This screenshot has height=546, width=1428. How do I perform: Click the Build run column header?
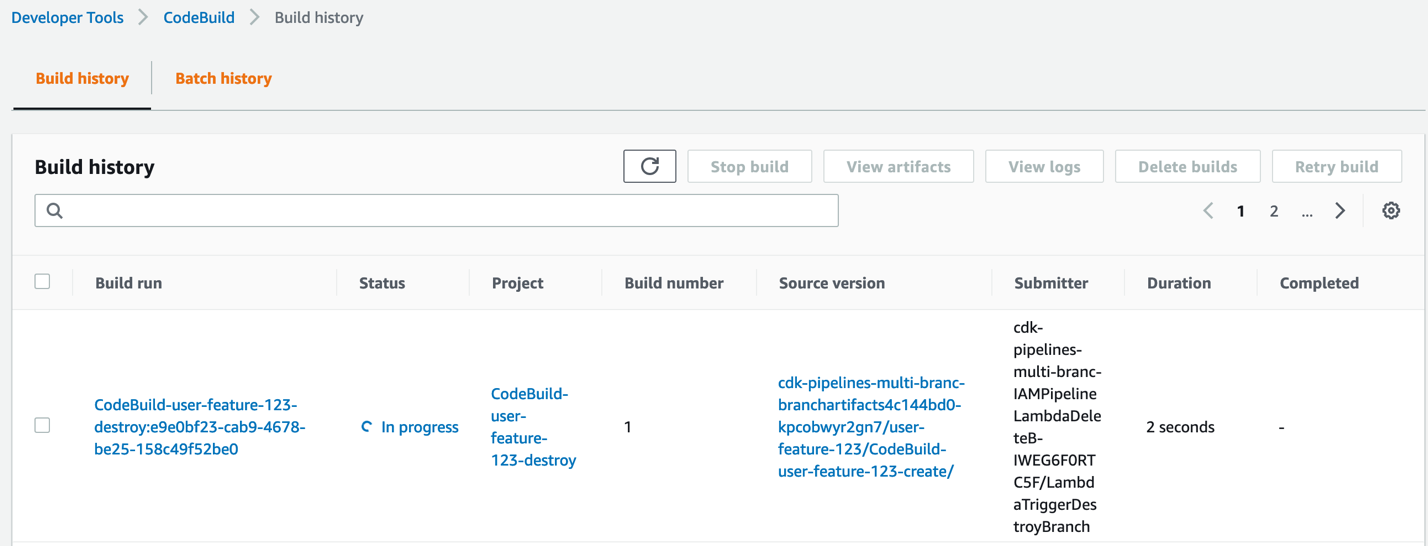point(128,283)
